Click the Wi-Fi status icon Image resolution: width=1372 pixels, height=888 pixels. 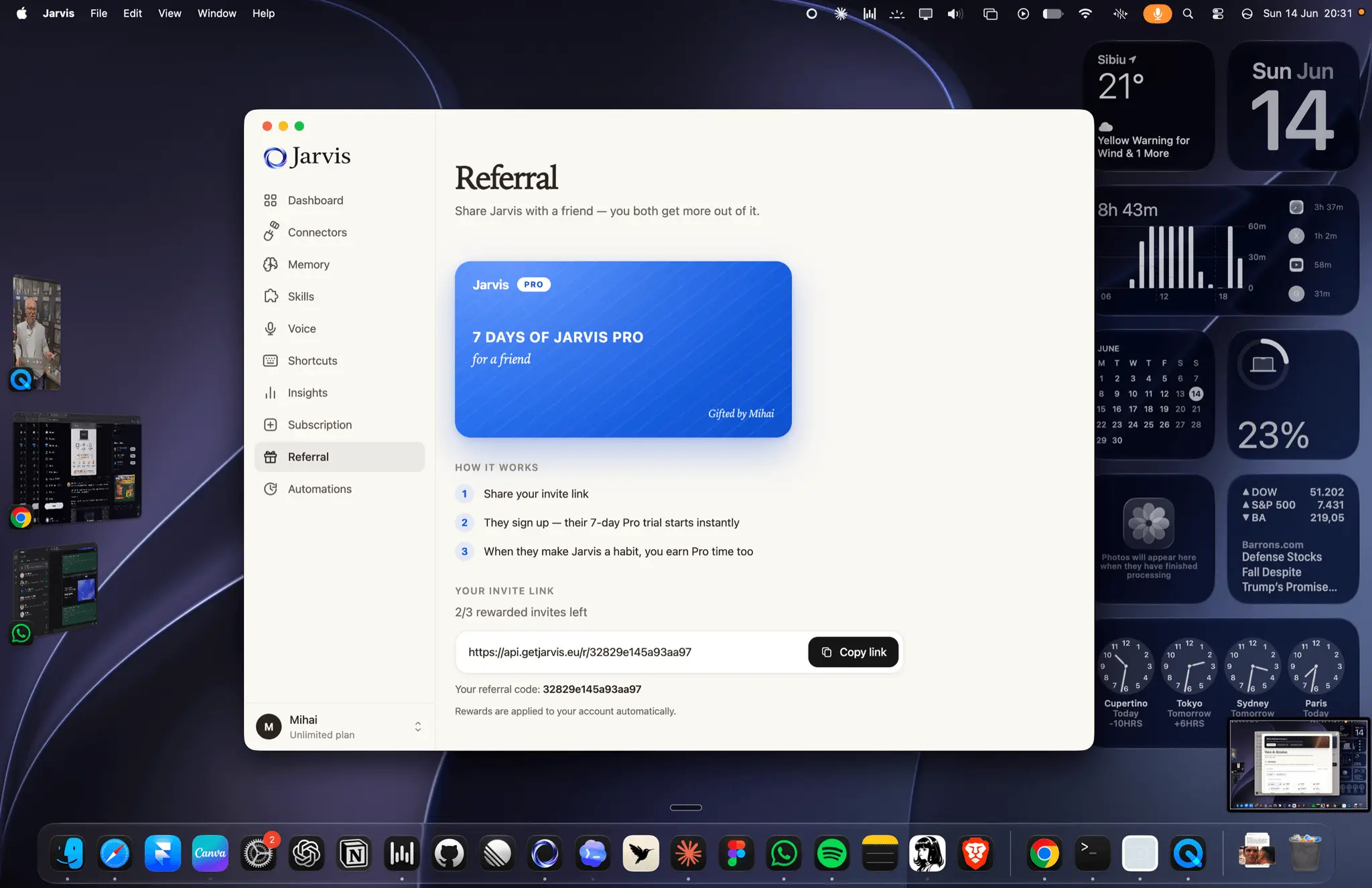point(1085,13)
